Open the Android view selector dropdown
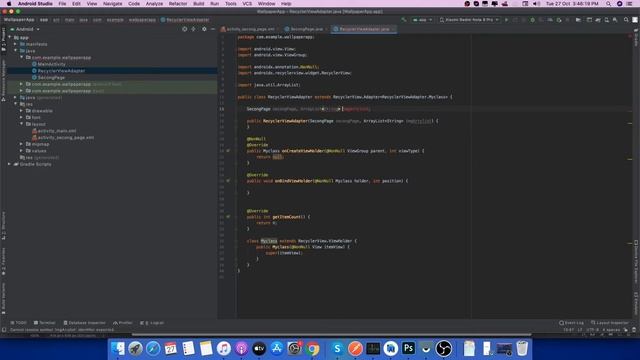Image resolution: width=640 pixels, height=360 pixels. [25, 29]
